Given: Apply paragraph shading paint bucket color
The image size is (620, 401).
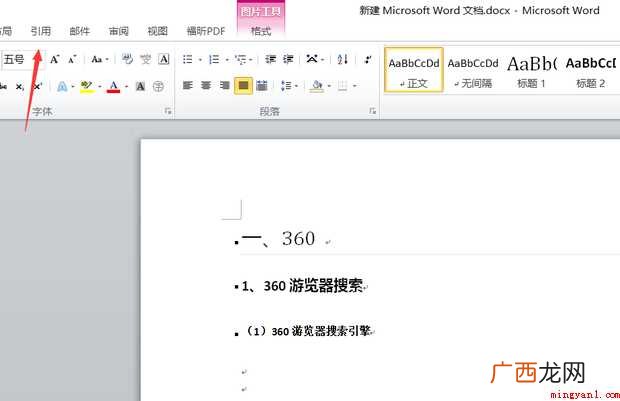Looking at the screenshot, I should click(317, 85).
